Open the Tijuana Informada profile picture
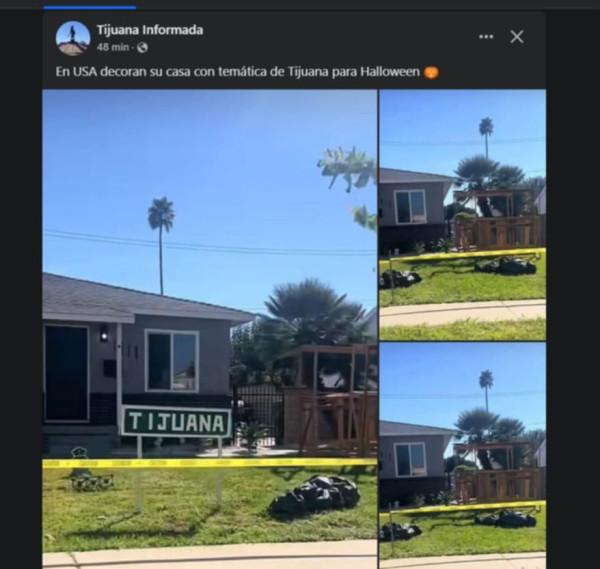 73,38
